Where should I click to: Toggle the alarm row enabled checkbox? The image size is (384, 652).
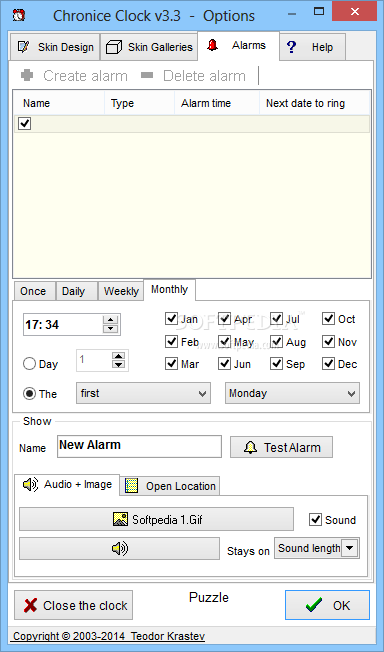(x=25, y=123)
